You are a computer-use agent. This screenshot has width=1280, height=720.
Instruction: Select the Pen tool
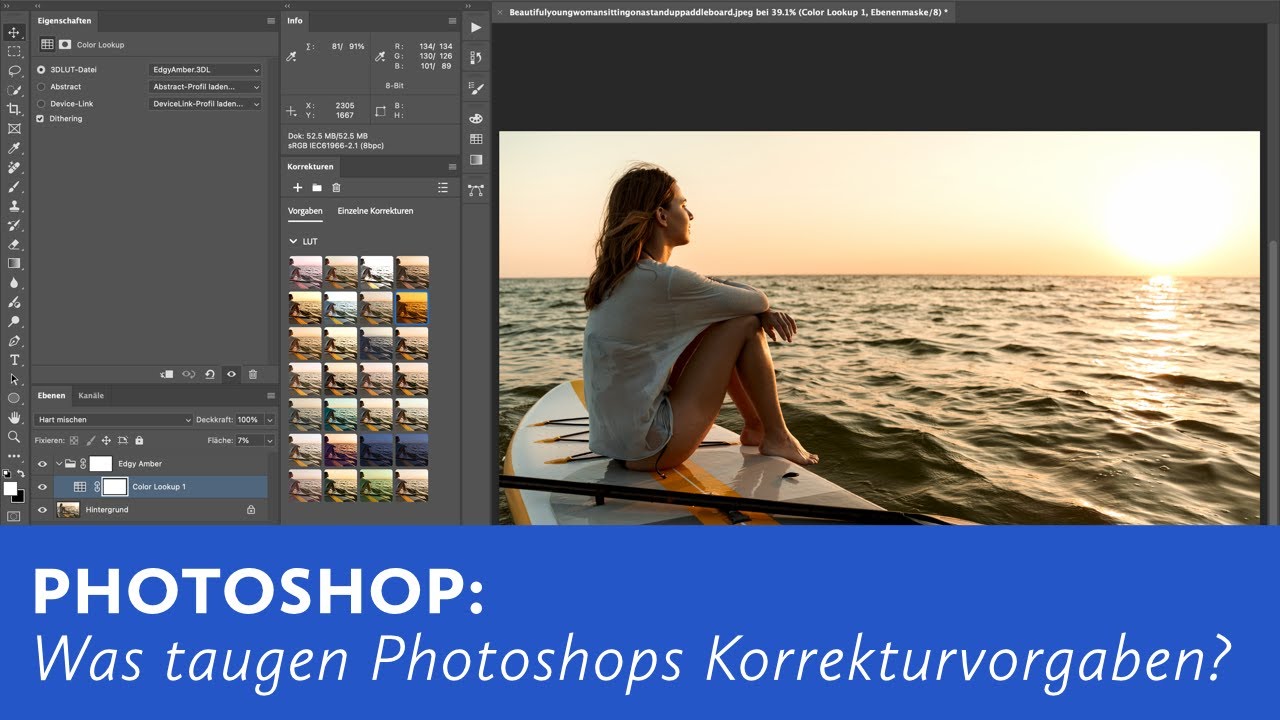pyautogui.click(x=14, y=340)
